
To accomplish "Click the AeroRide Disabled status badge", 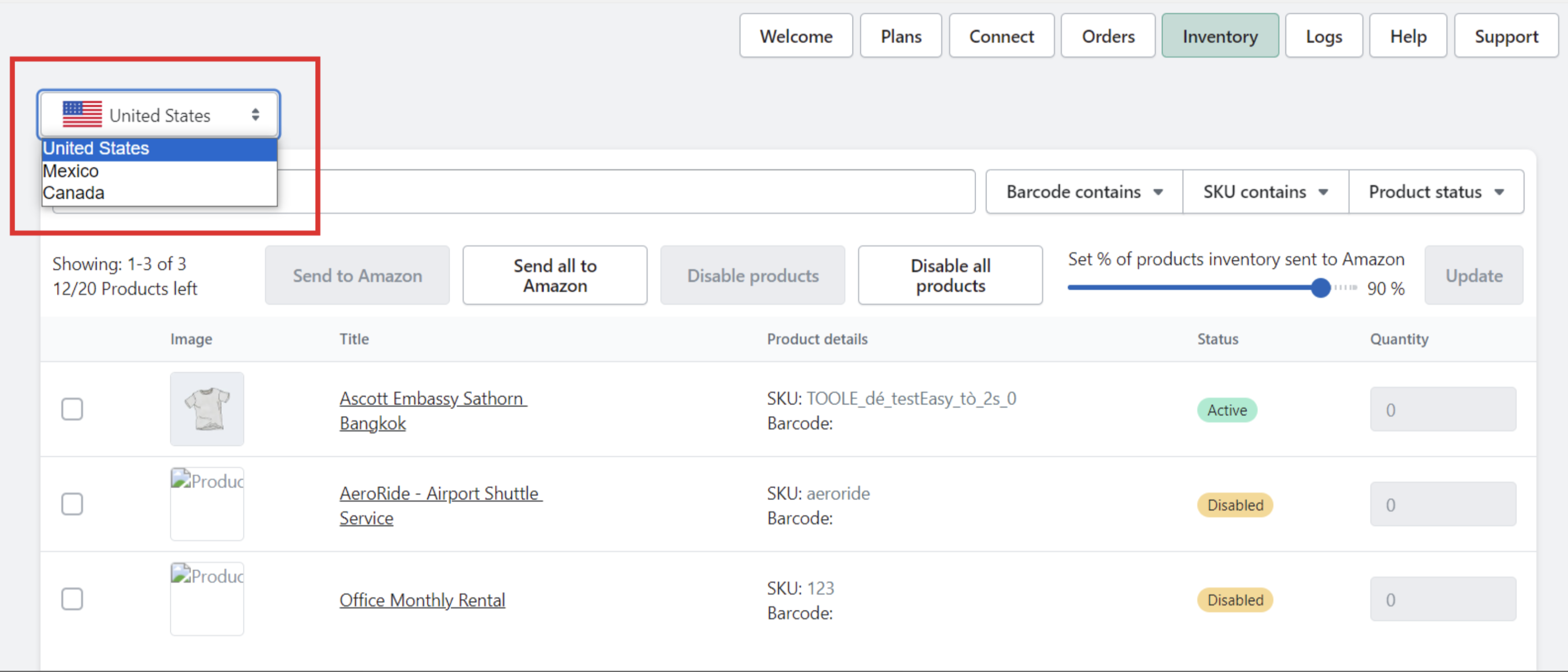I will click(x=1235, y=505).
